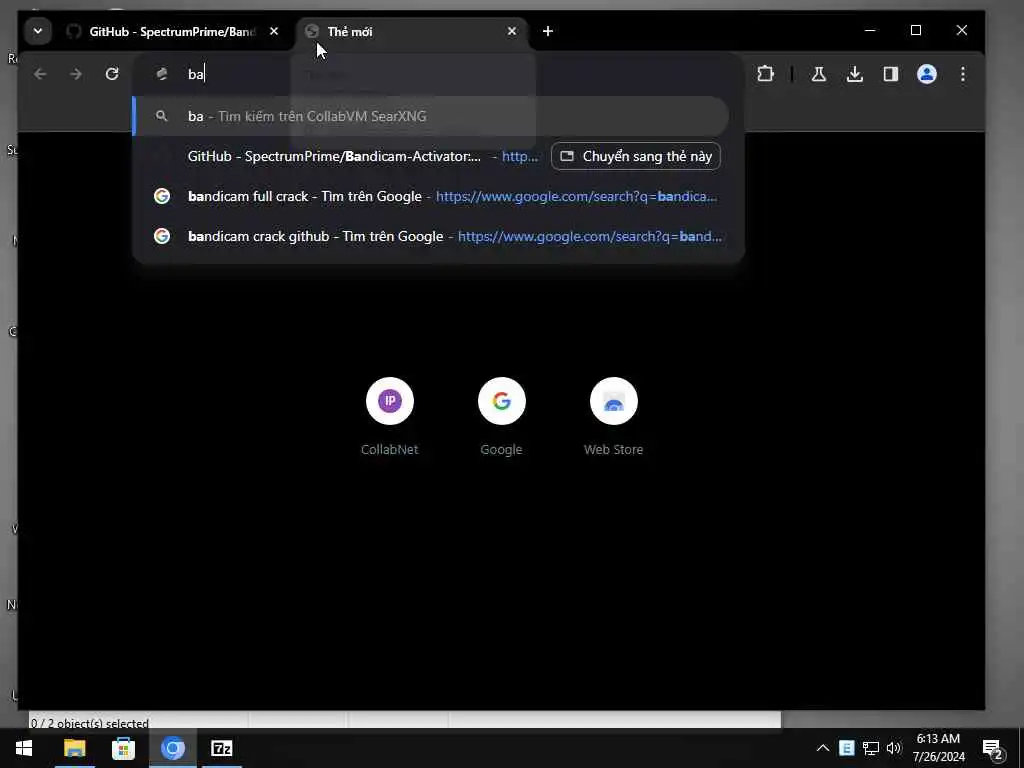Open the Windows Start menu
Viewport: 1024px width, 768px height.
point(24,748)
